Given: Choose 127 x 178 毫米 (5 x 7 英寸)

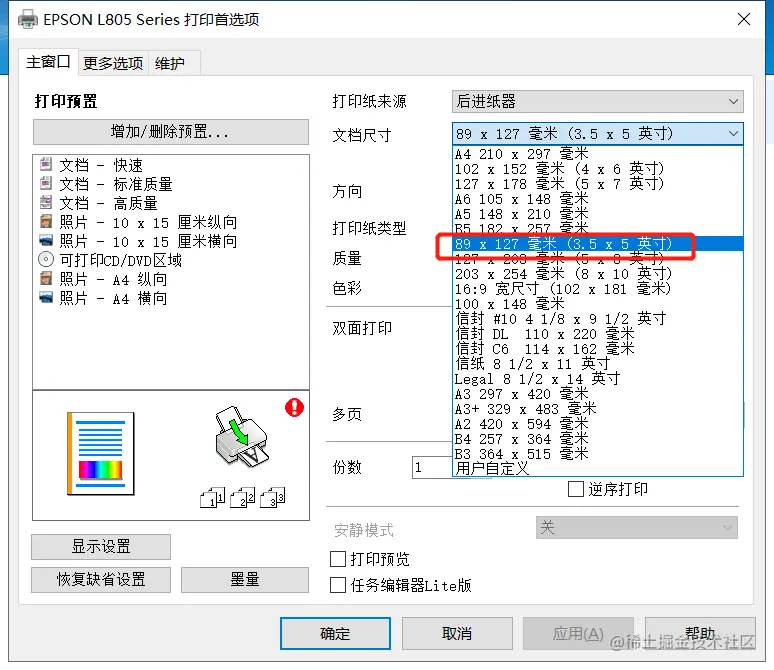Looking at the screenshot, I should (x=598, y=184).
